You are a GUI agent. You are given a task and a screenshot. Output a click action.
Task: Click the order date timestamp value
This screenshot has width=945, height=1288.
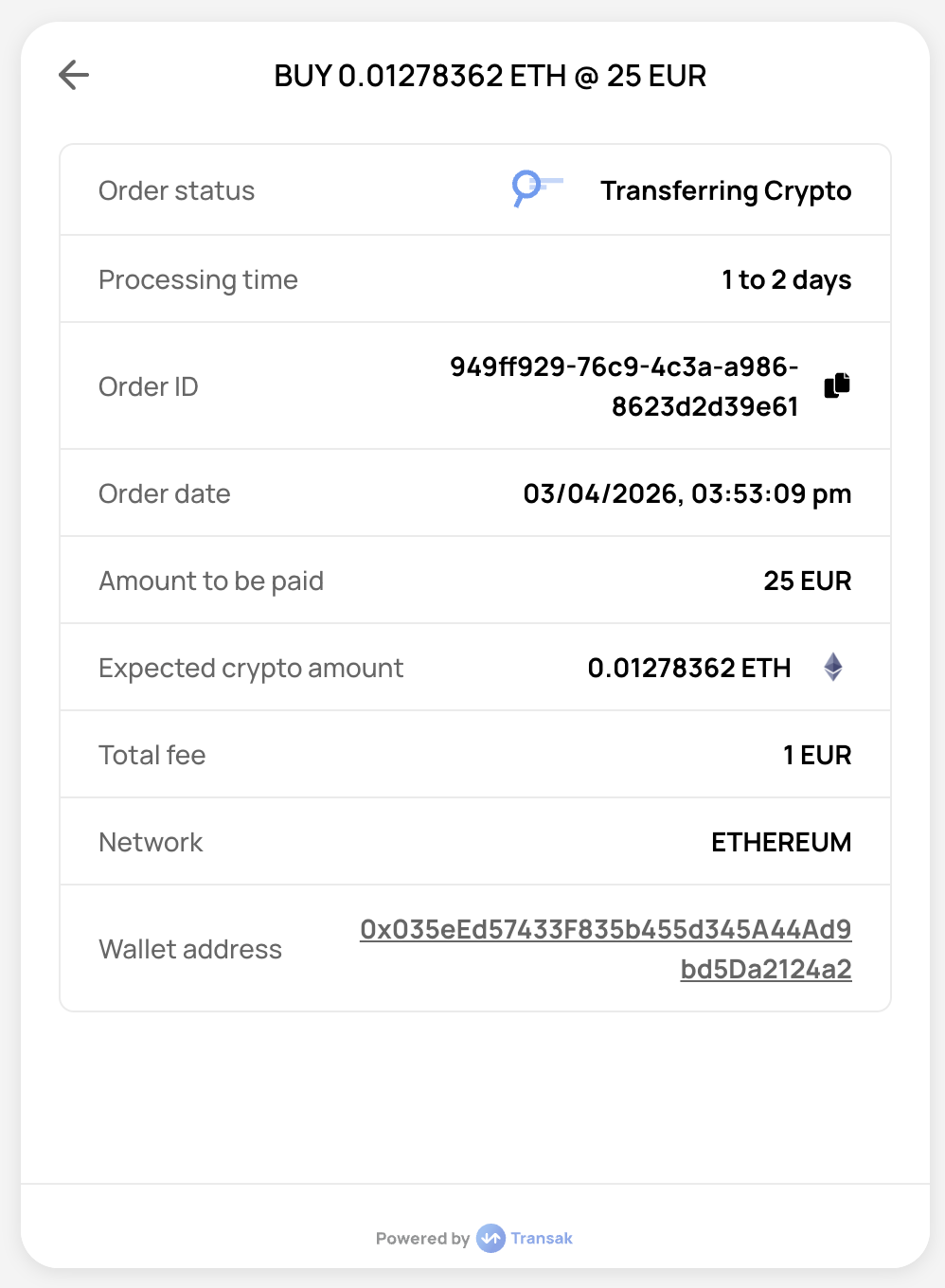point(686,493)
